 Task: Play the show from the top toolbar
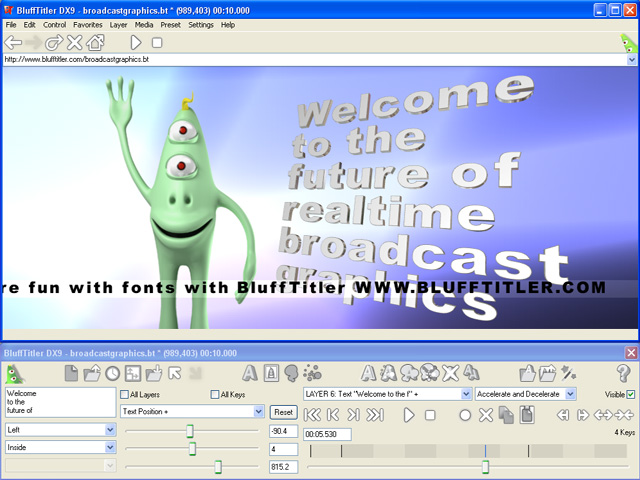coord(136,42)
